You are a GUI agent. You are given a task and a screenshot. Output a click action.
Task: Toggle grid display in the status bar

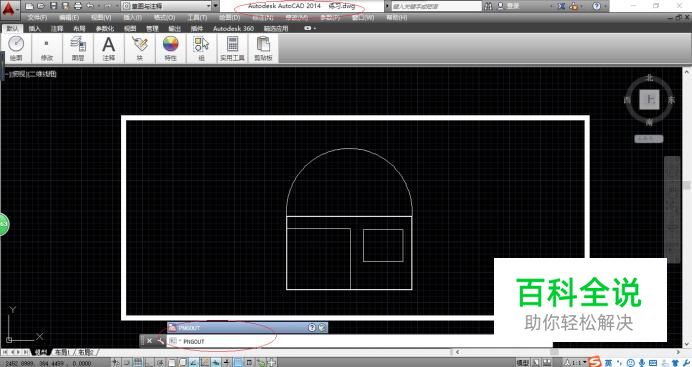tap(138, 363)
